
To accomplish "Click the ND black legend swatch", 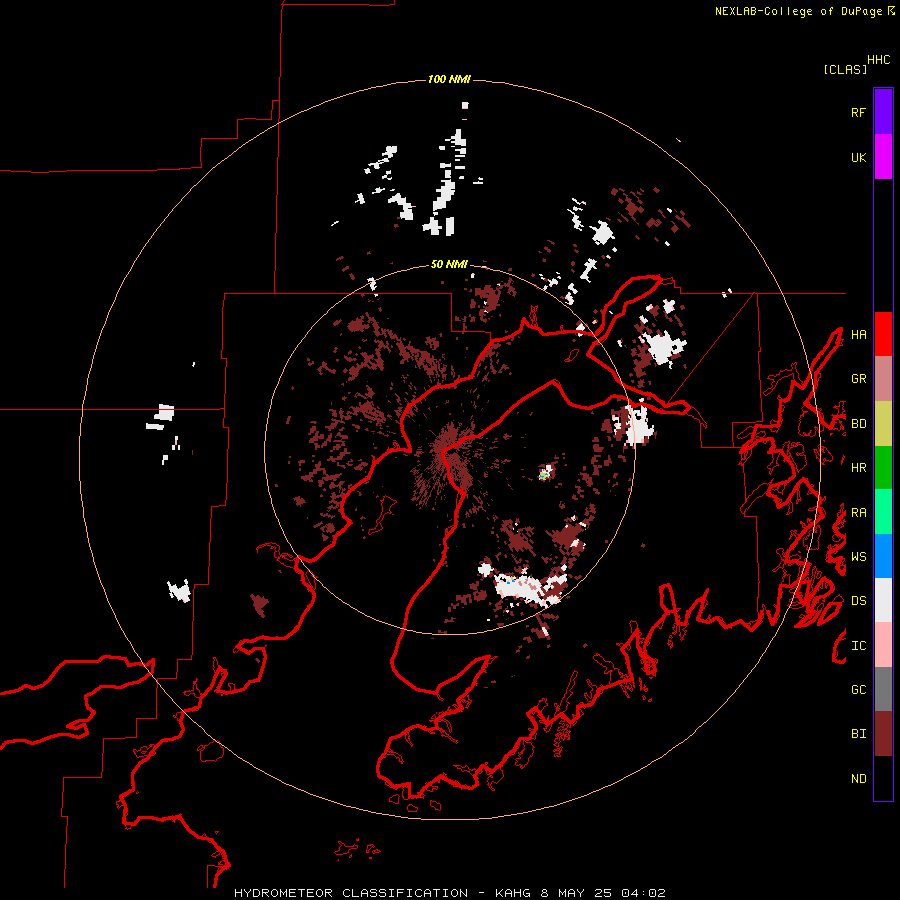I will click(x=883, y=778).
